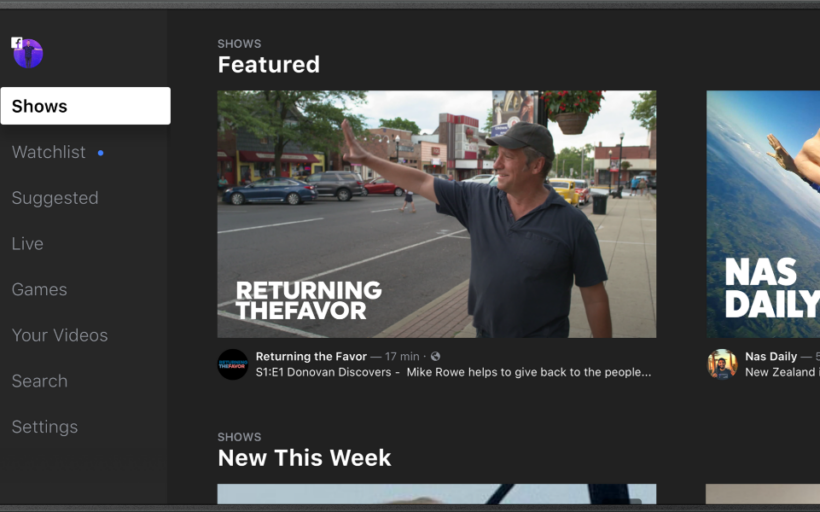The image size is (820, 512).
Task: Switch to Games in sidebar
Action: click(x=39, y=289)
